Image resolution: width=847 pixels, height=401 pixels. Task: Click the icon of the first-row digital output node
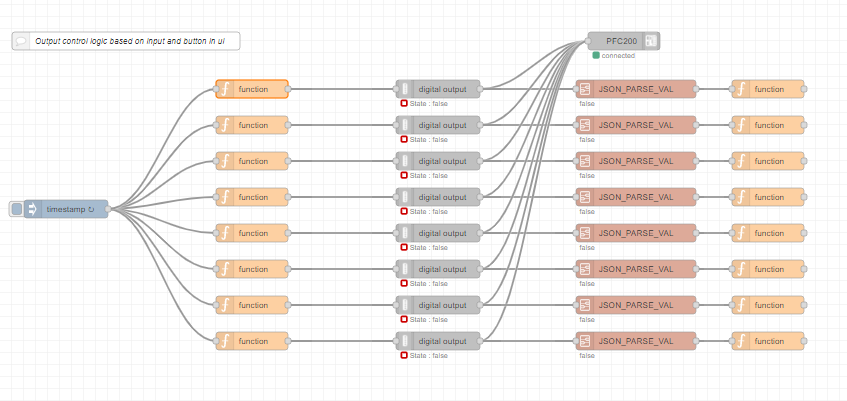[405, 89]
